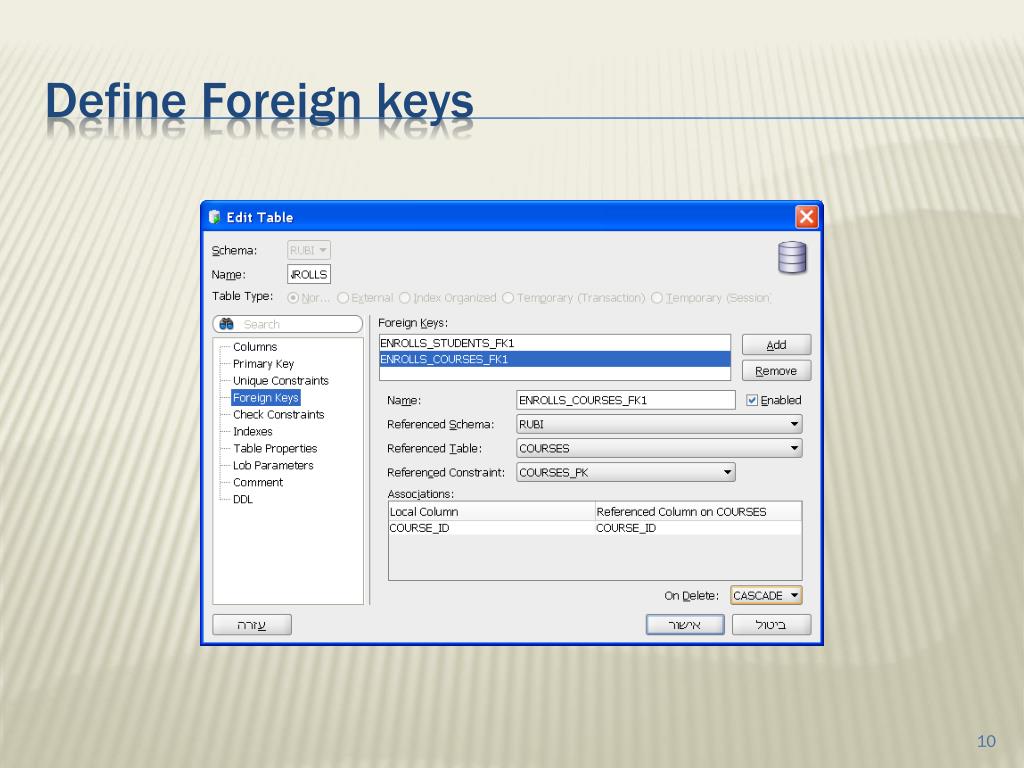Image resolution: width=1024 pixels, height=768 pixels.
Task: Click the Local Column header
Action: (492, 512)
